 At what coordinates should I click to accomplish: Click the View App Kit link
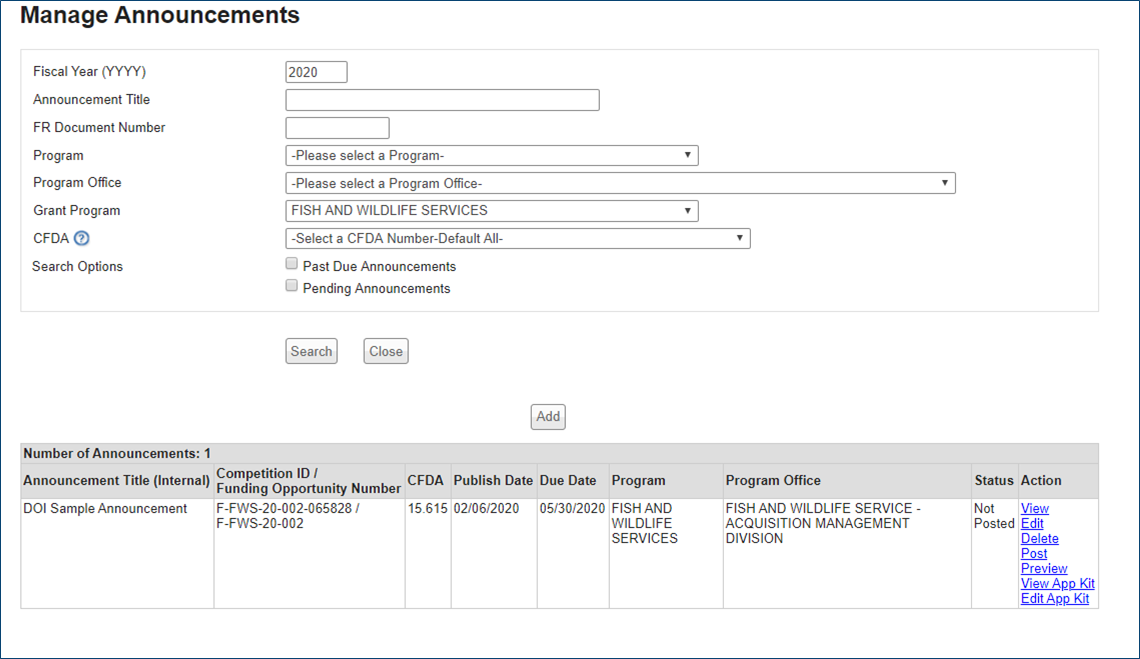1057,584
